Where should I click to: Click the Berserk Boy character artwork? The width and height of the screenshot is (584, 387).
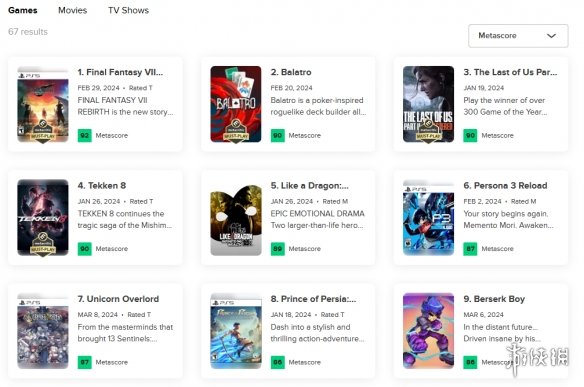tap(428, 331)
